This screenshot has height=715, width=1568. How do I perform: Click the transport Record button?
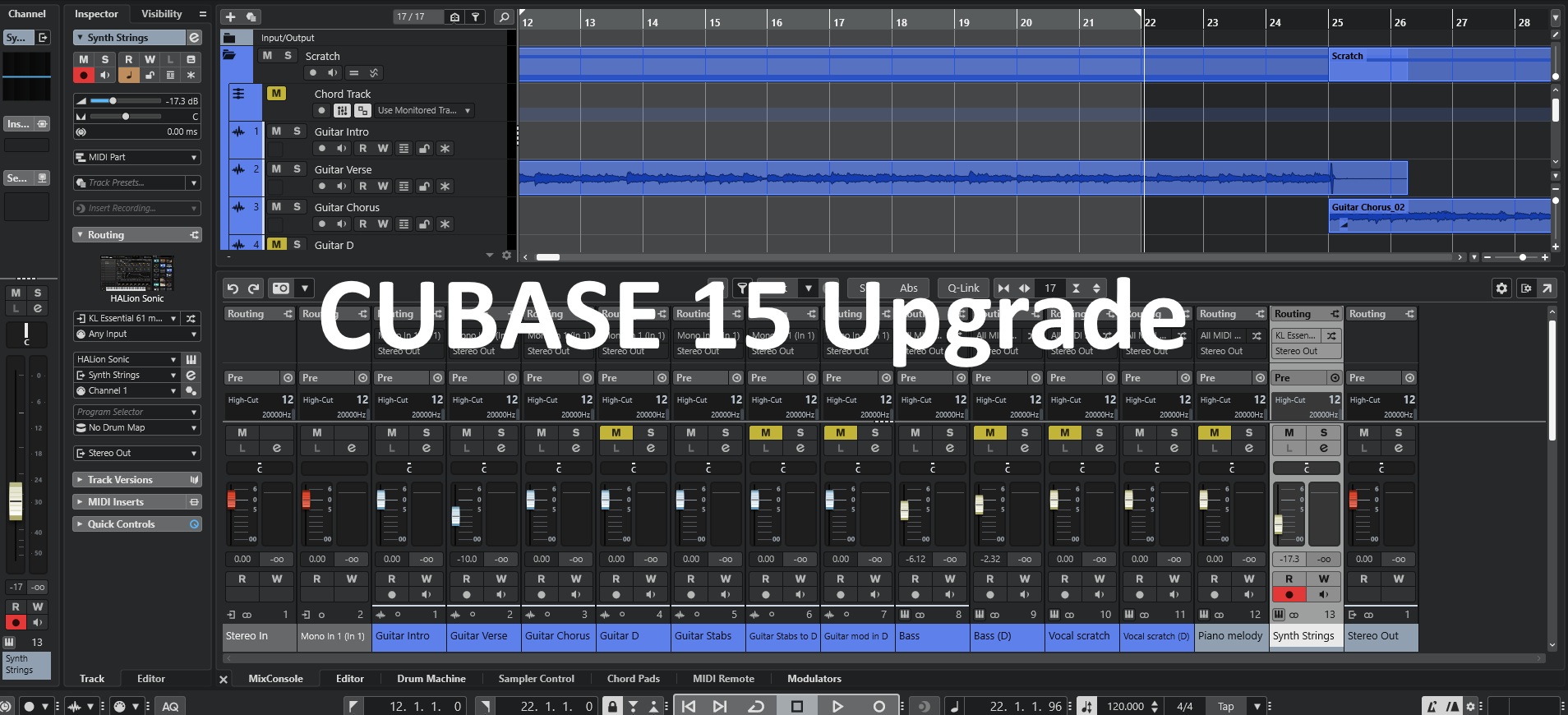[x=879, y=706]
